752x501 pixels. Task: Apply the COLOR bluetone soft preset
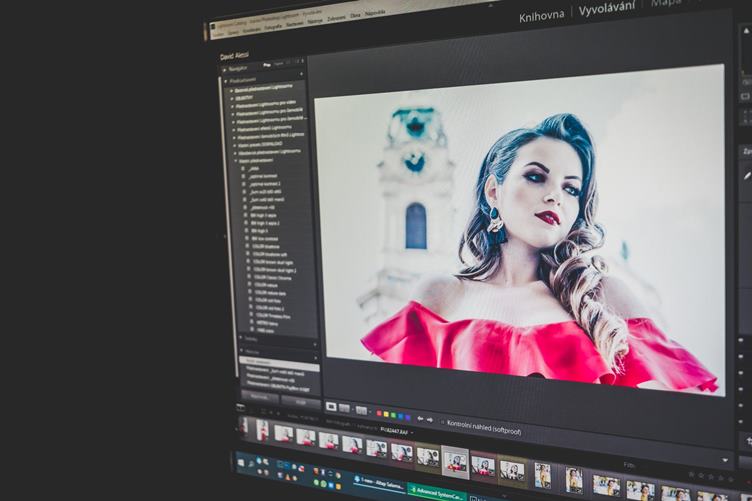tap(270, 255)
